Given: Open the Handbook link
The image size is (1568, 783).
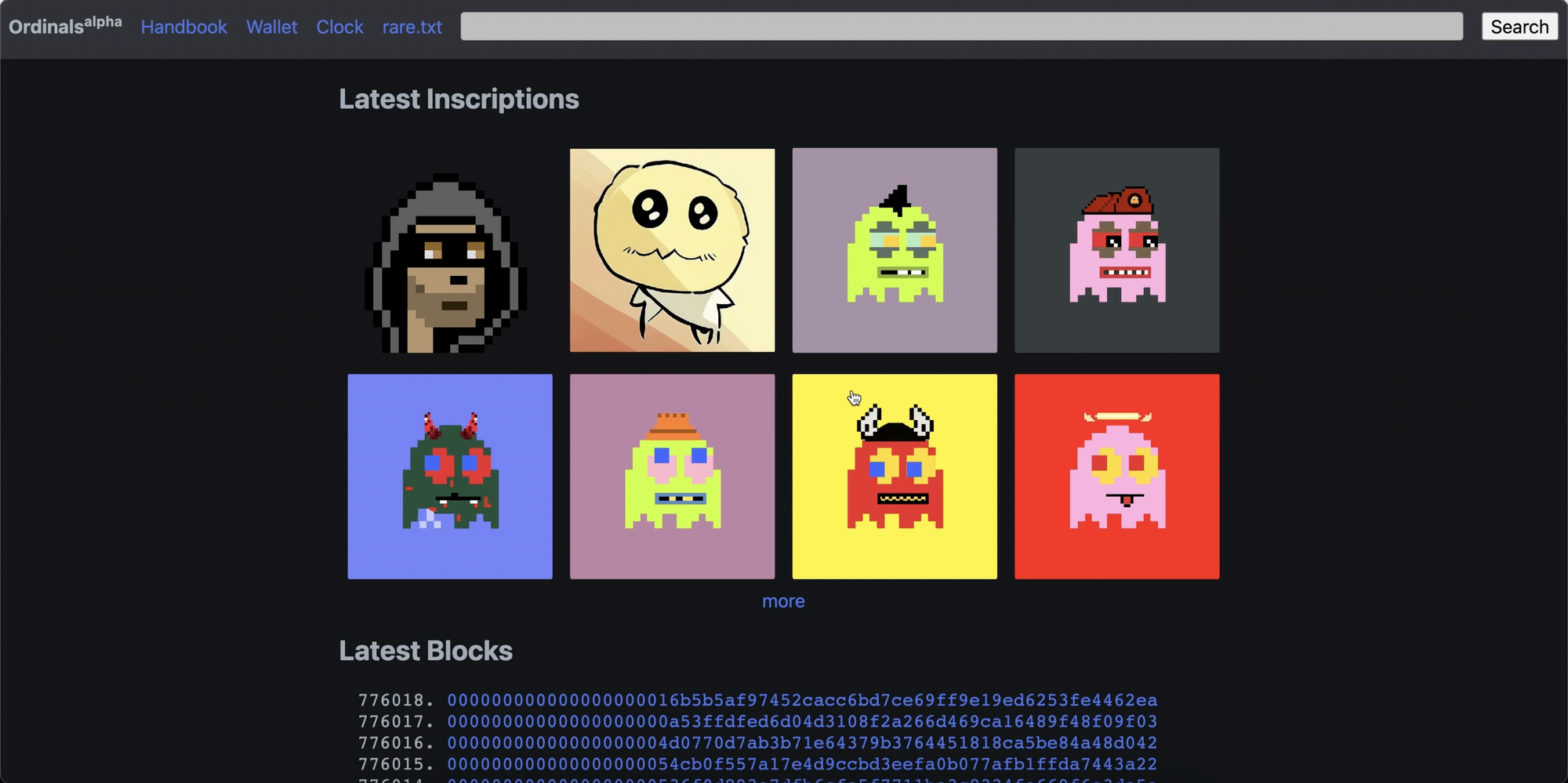Looking at the screenshot, I should click(x=184, y=27).
